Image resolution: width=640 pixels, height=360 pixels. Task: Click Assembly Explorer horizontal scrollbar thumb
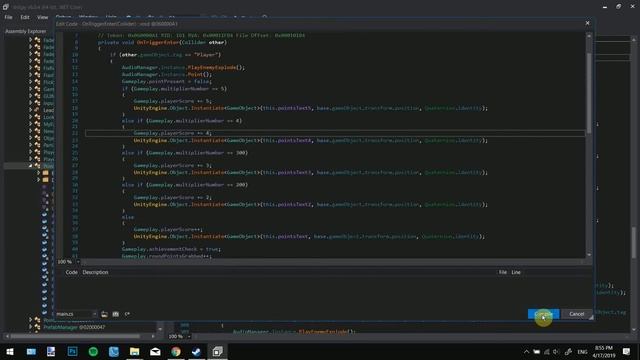pyautogui.click(x=75, y=336)
